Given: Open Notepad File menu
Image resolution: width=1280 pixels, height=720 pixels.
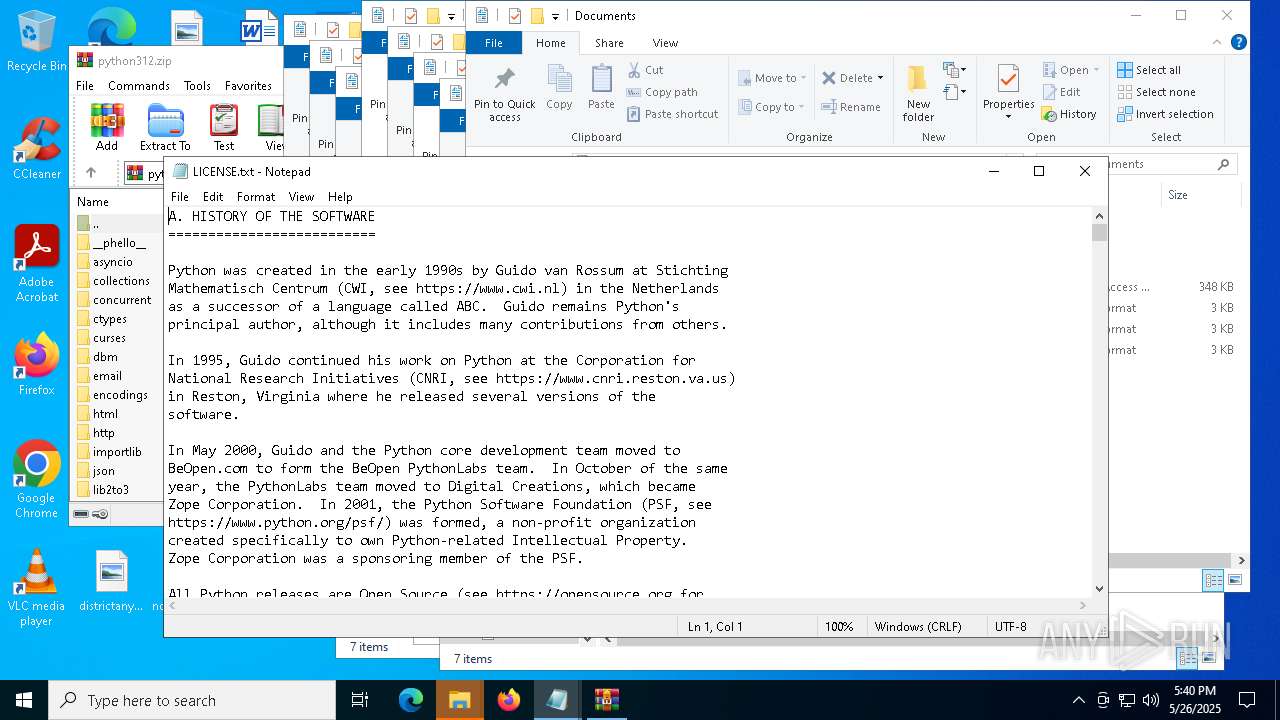Looking at the screenshot, I should pyautogui.click(x=180, y=197).
